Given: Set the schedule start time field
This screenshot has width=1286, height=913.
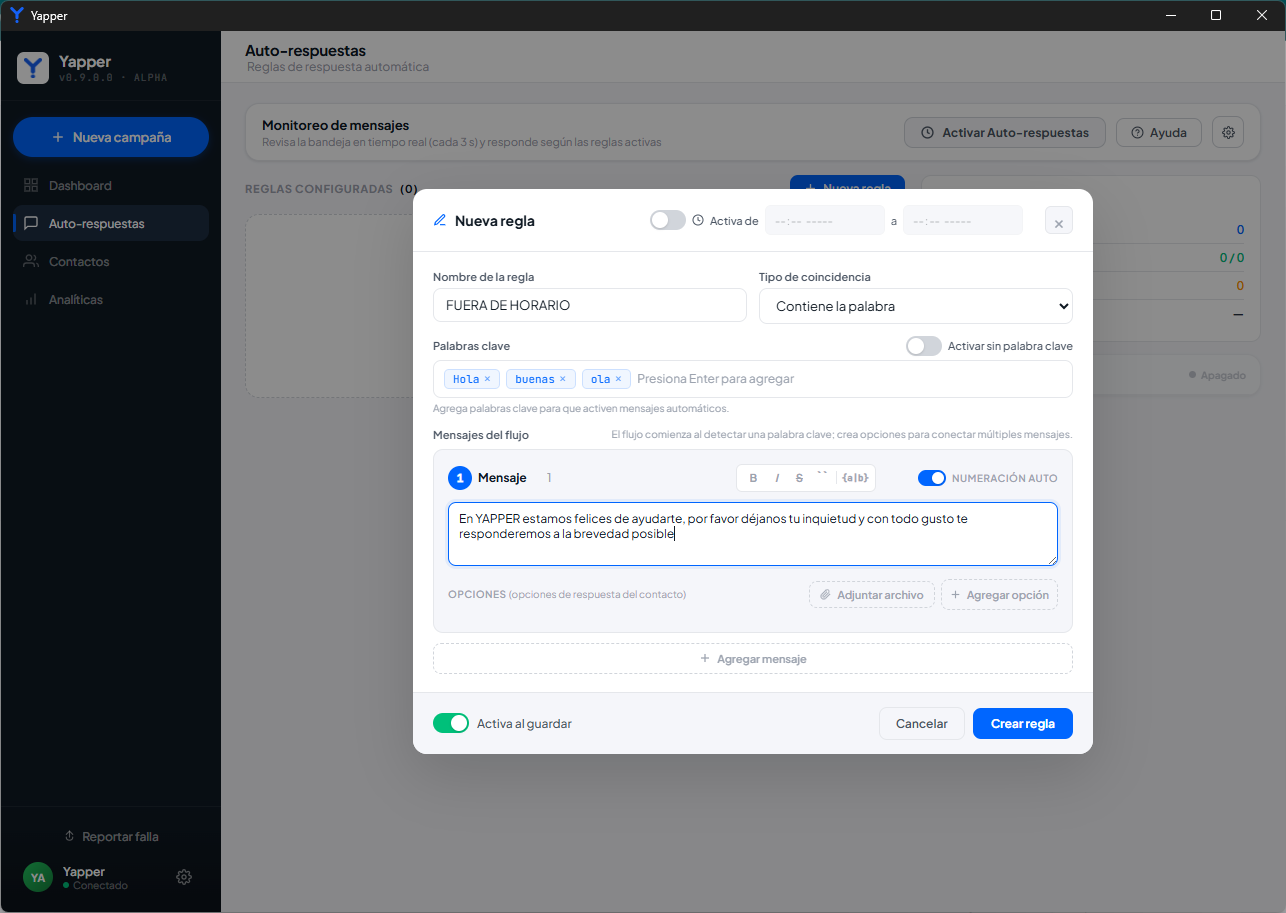Looking at the screenshot, I should coord(825,220).
